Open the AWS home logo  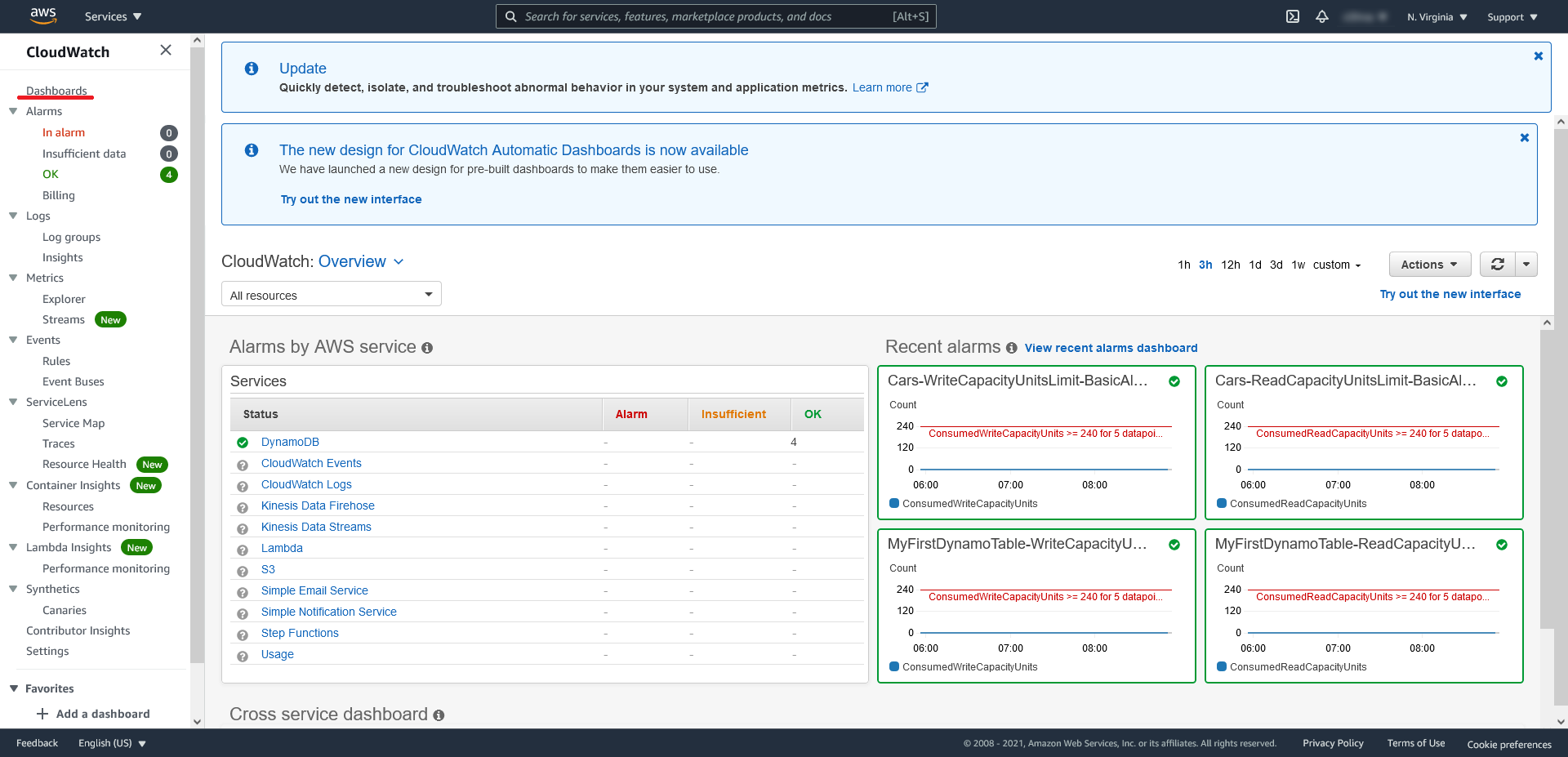[43, 16]
